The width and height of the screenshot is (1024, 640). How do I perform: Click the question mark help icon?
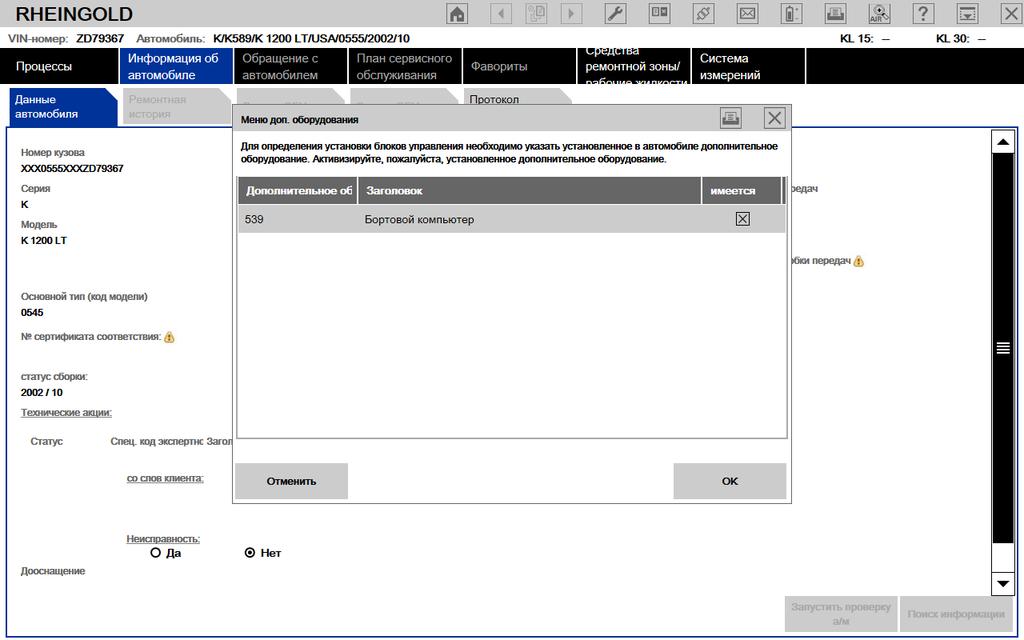[923, 14]
